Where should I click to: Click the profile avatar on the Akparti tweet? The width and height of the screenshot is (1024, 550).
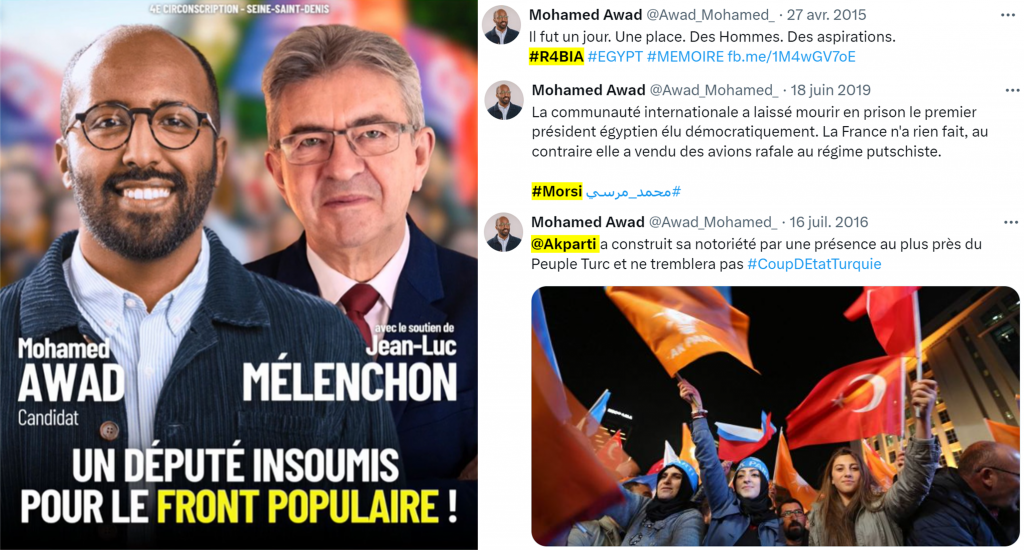click(504, 233)
